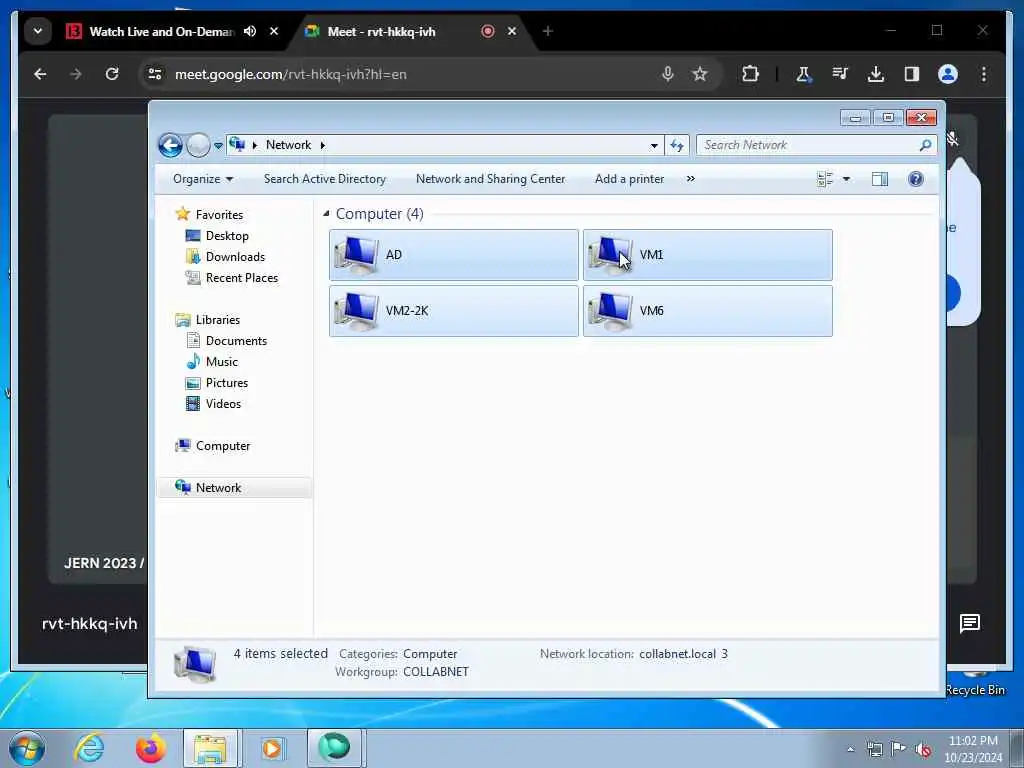Screen dimensions: 1024x768
Task: Open the Chrome extensions puzzle icon
Action: (x=750, y=74)
